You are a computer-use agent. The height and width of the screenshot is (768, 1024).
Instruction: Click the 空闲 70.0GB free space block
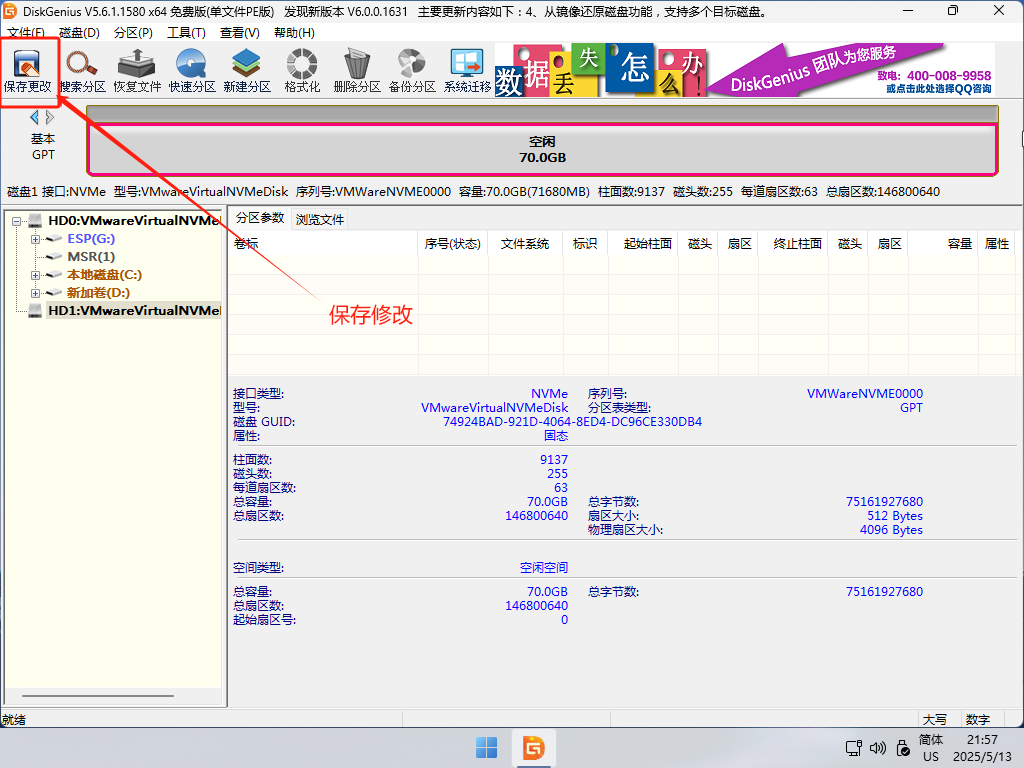tap(542, 150)
